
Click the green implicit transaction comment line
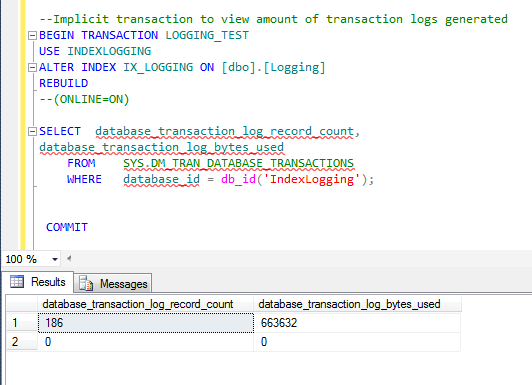pos(273,19)
